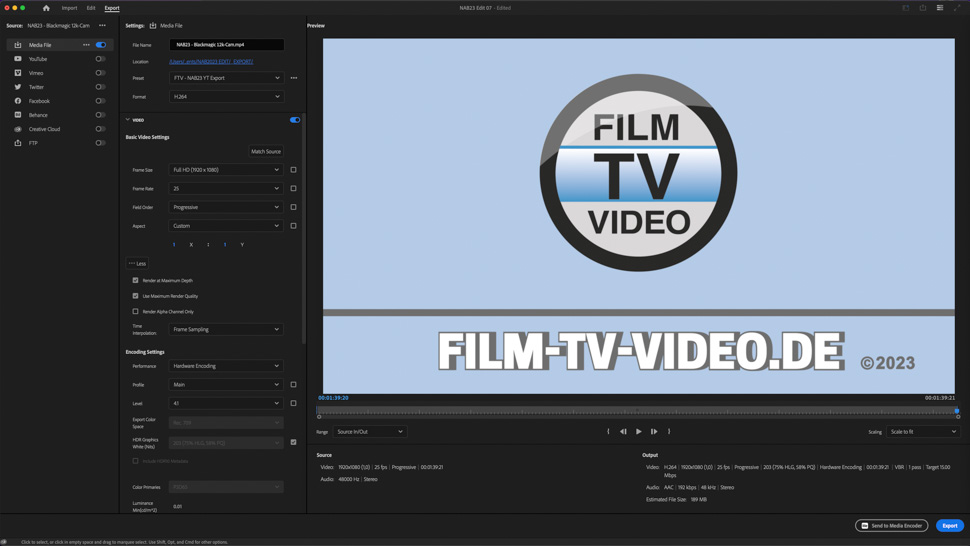This screenshot has height=546, width=970.
Task: Open the Frame Size dropdown
Action: (226, 169)
